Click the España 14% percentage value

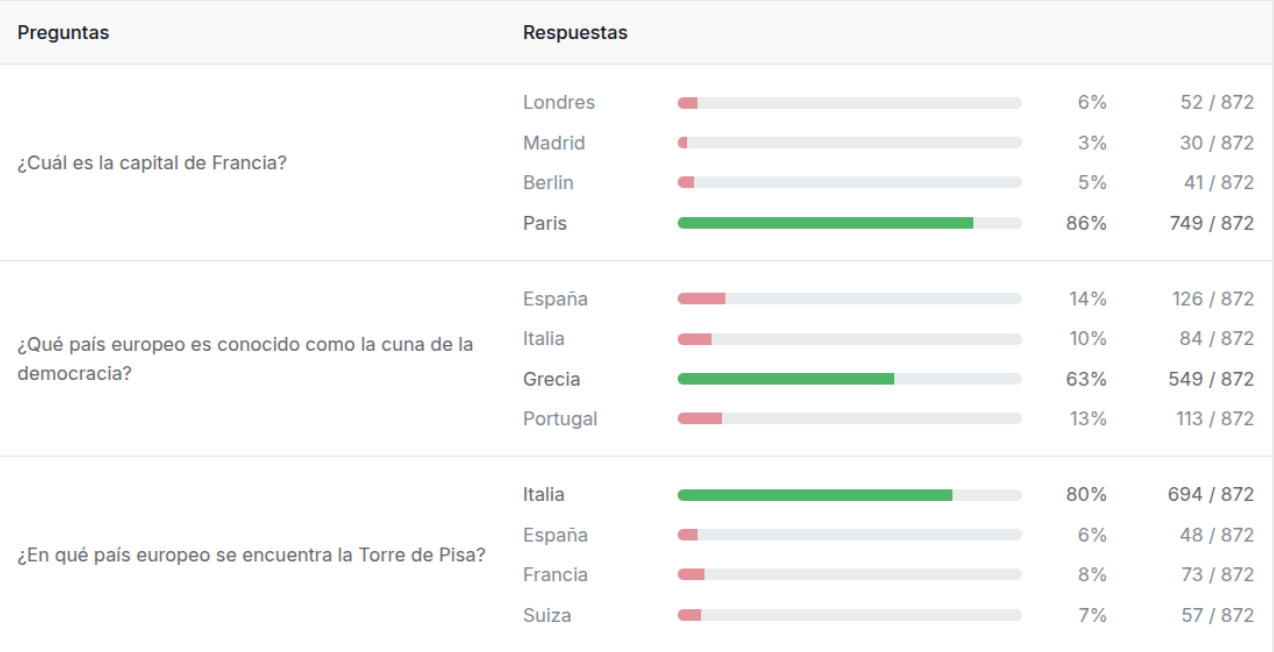1088,299
